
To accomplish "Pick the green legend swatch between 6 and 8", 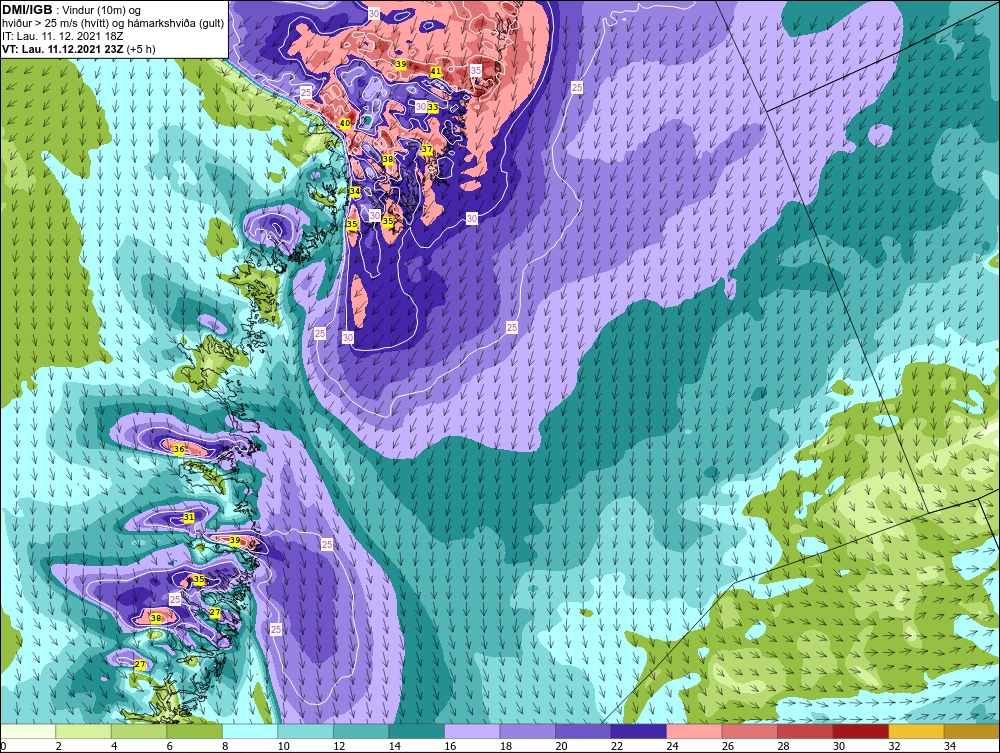I will [x=195, y=731].
